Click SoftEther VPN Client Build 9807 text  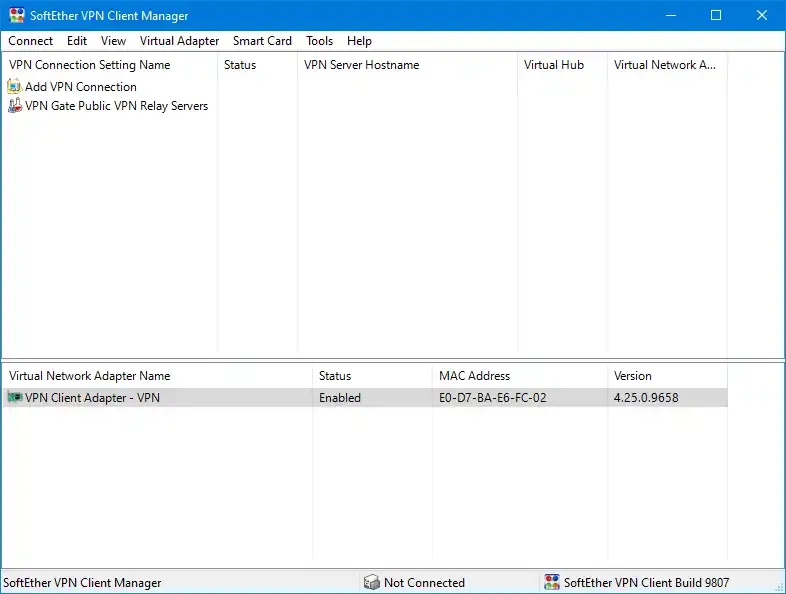coord(646,582)
